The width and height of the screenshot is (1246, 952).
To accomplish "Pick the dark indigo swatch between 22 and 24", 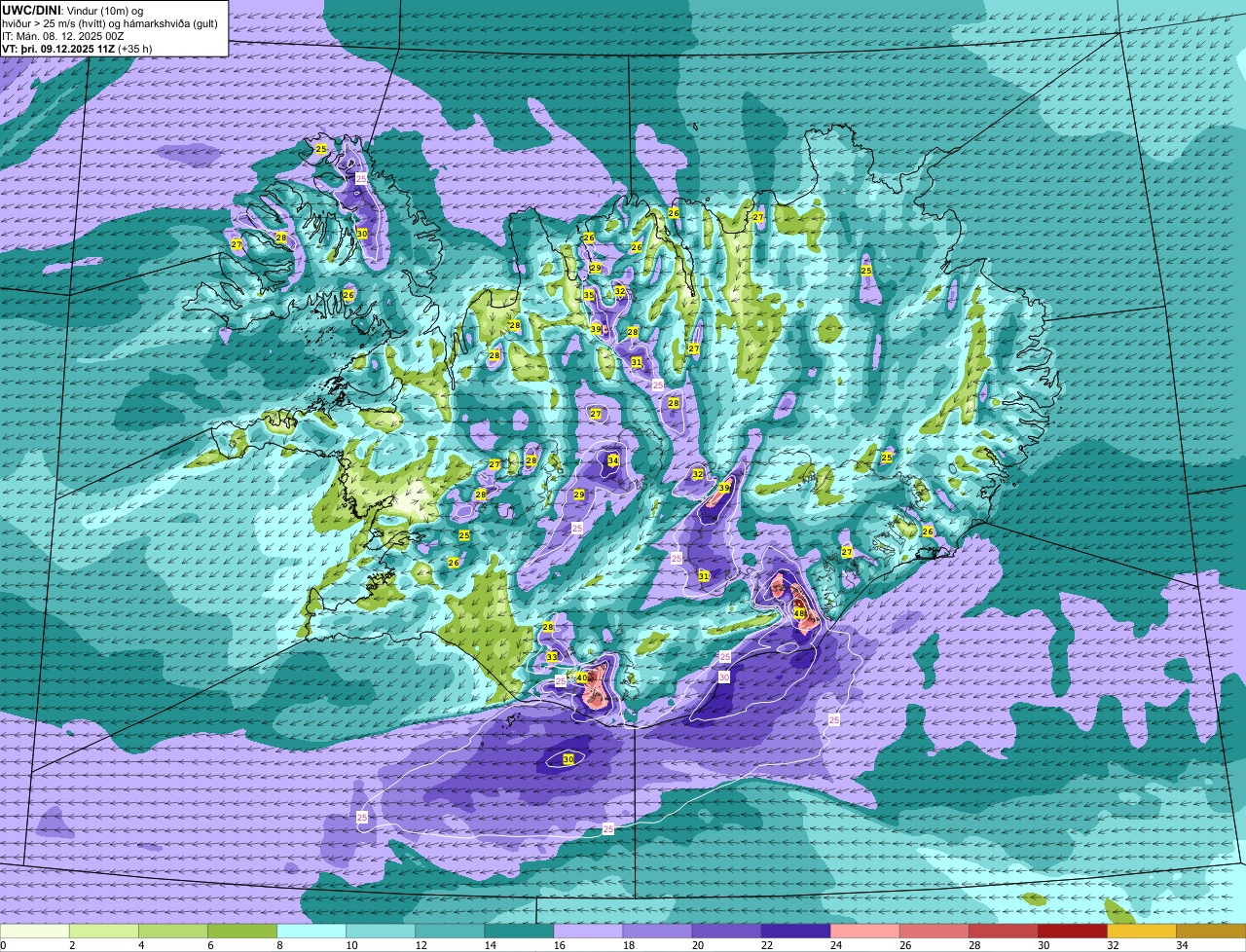I will click(x=795, y=932).
